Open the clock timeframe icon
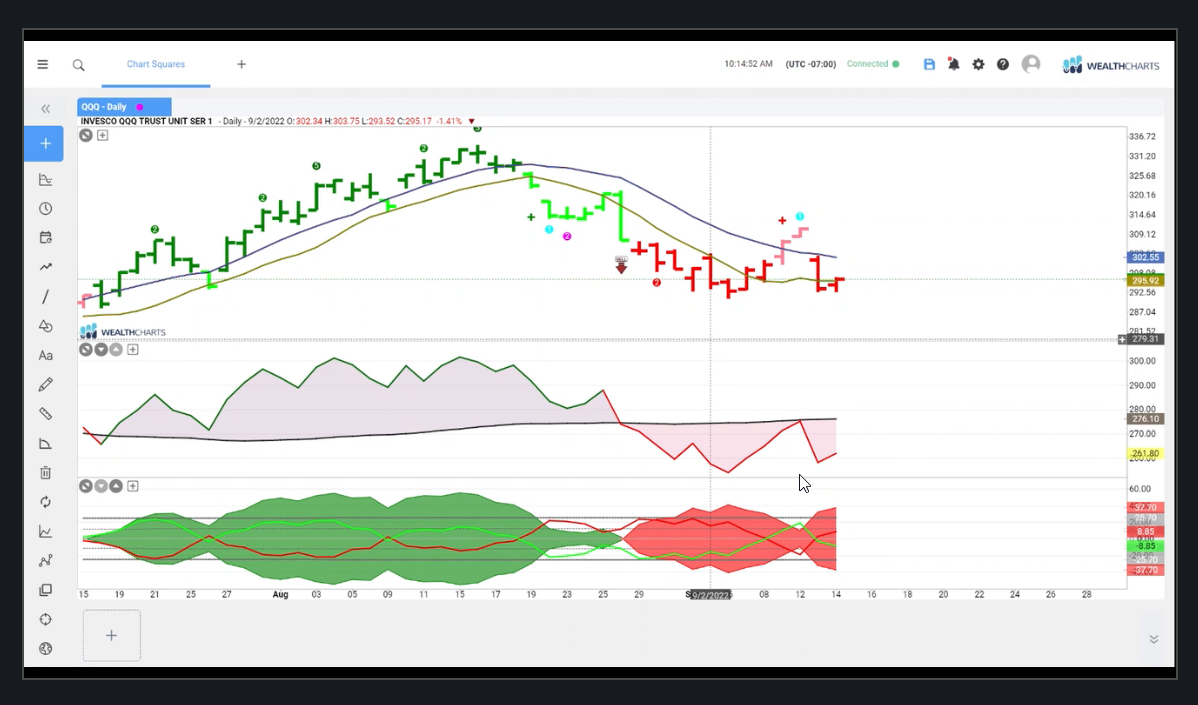 pyautogui.click(x=46, y=209)
